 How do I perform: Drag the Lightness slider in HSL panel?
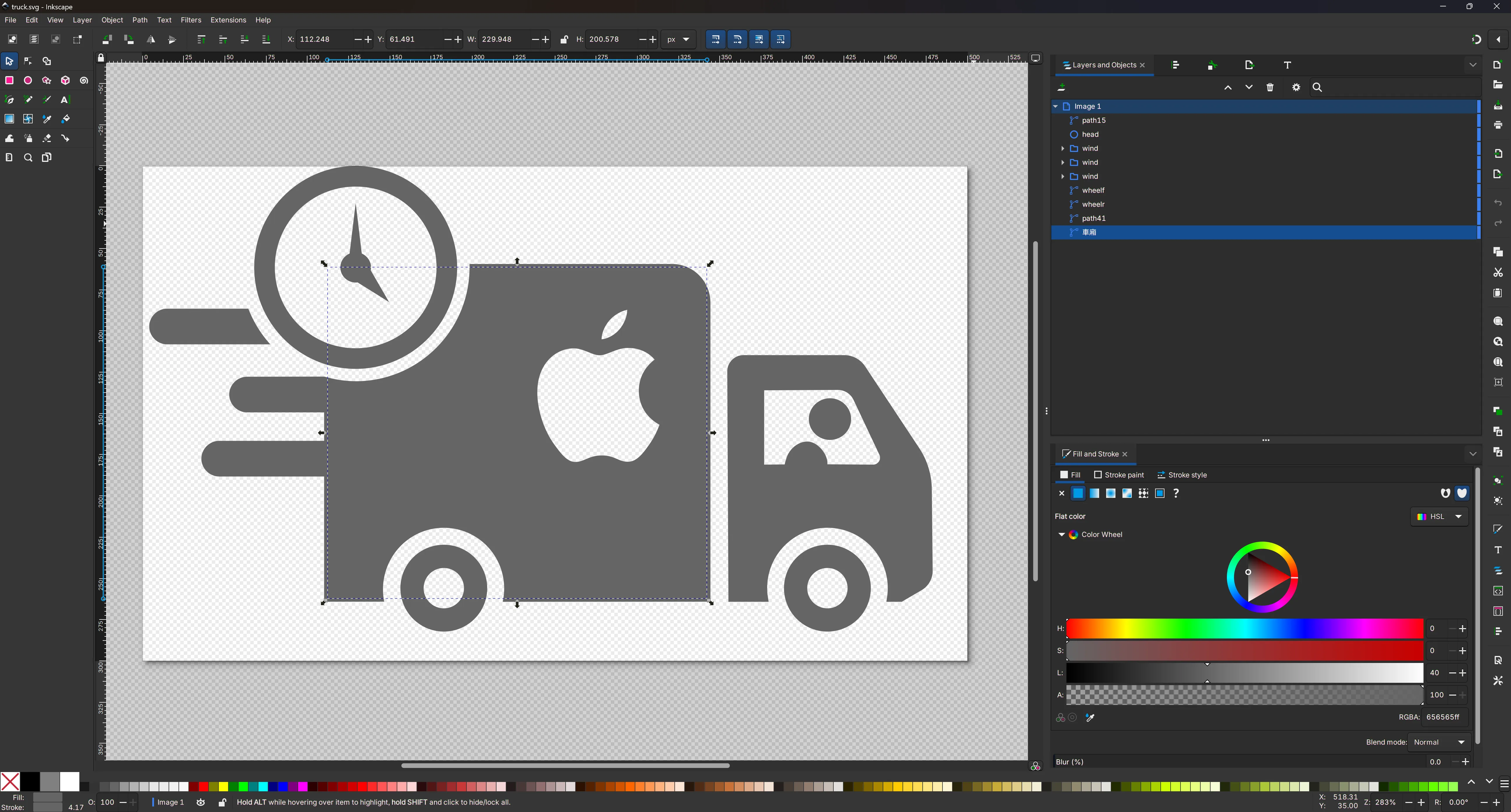(x=1207, y=672)
